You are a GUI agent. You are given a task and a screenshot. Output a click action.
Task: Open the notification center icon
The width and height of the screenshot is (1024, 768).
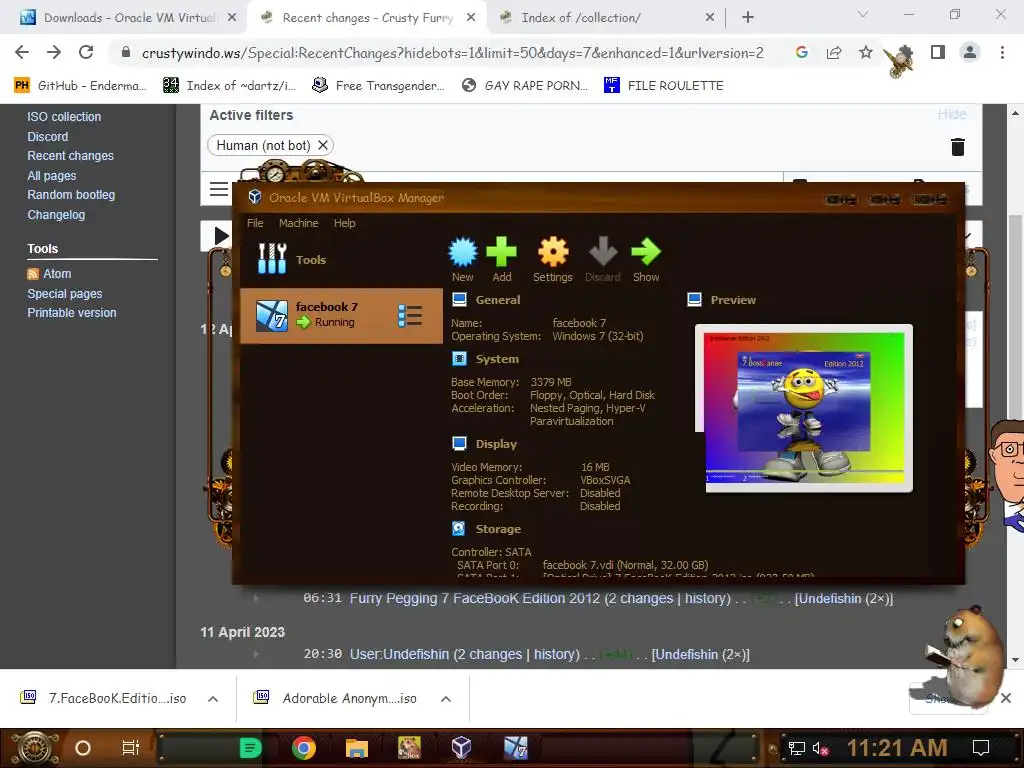pos(981,748)
